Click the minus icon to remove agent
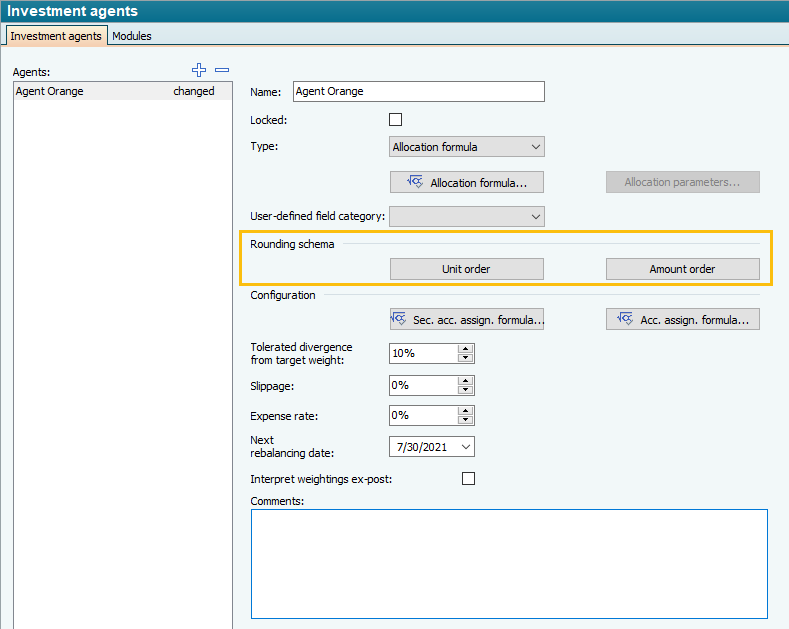 coord(222,70)
